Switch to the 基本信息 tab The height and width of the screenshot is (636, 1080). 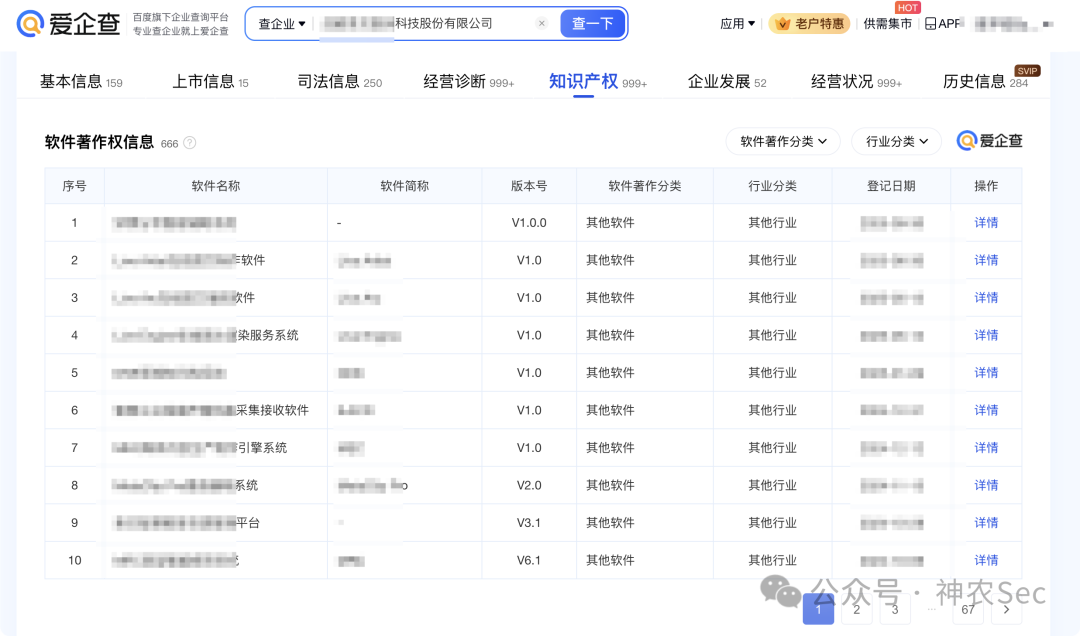coord(72,81)
